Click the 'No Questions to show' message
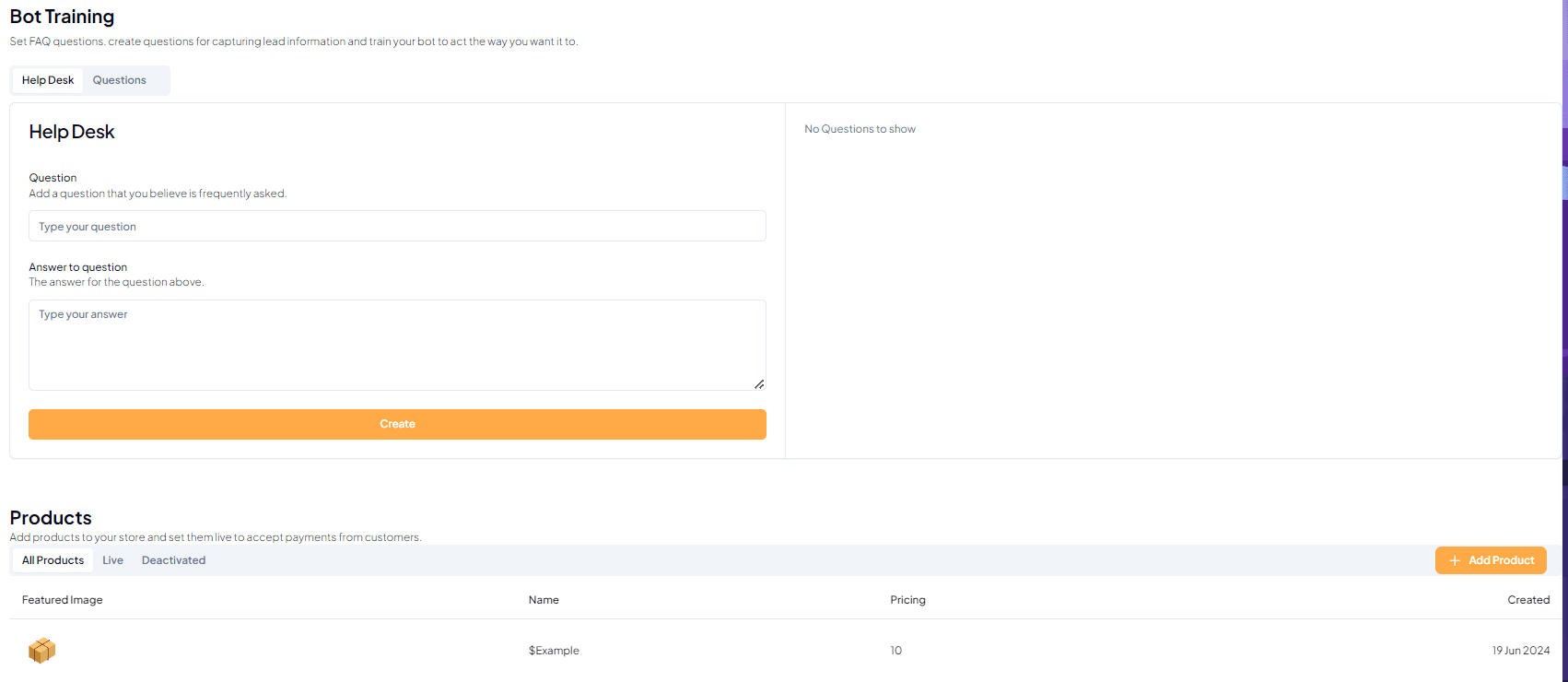The image size is (1568, 682). pyautogui.click(x=860, y=129)
